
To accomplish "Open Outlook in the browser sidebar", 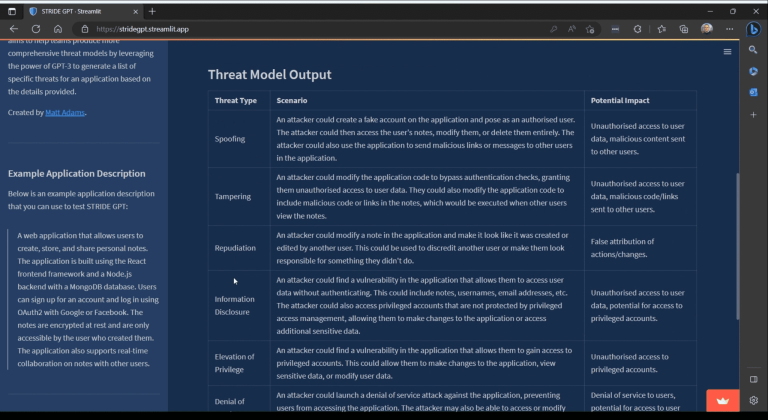I will pos(753,92).
